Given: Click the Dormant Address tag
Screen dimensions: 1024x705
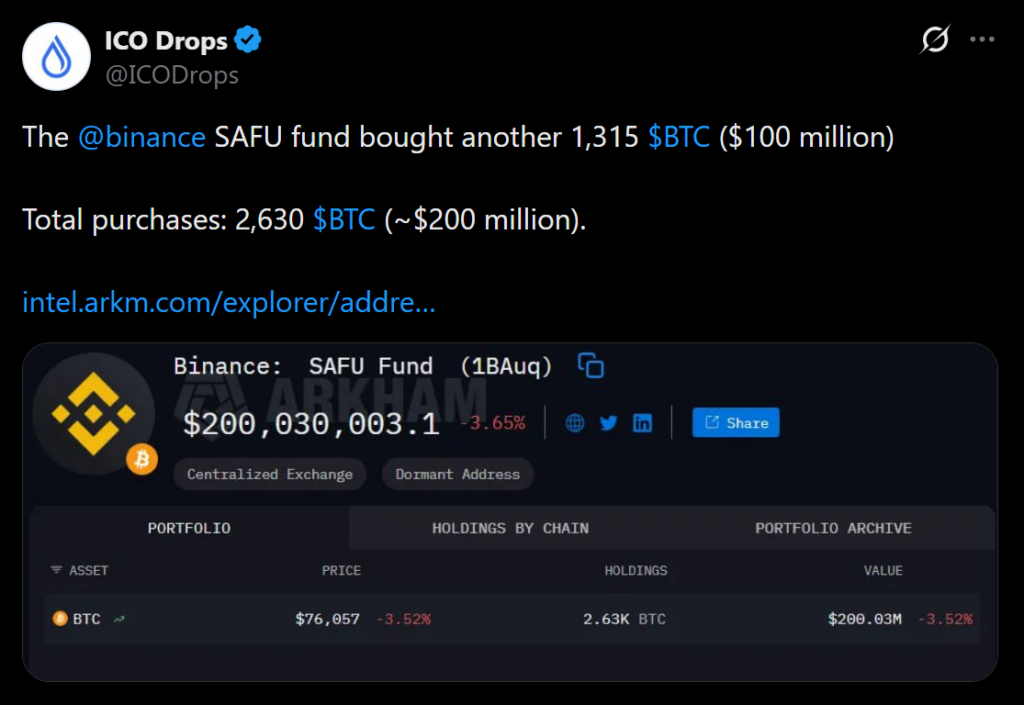Looking at the screenshot, I should click(x=457, y=474).
